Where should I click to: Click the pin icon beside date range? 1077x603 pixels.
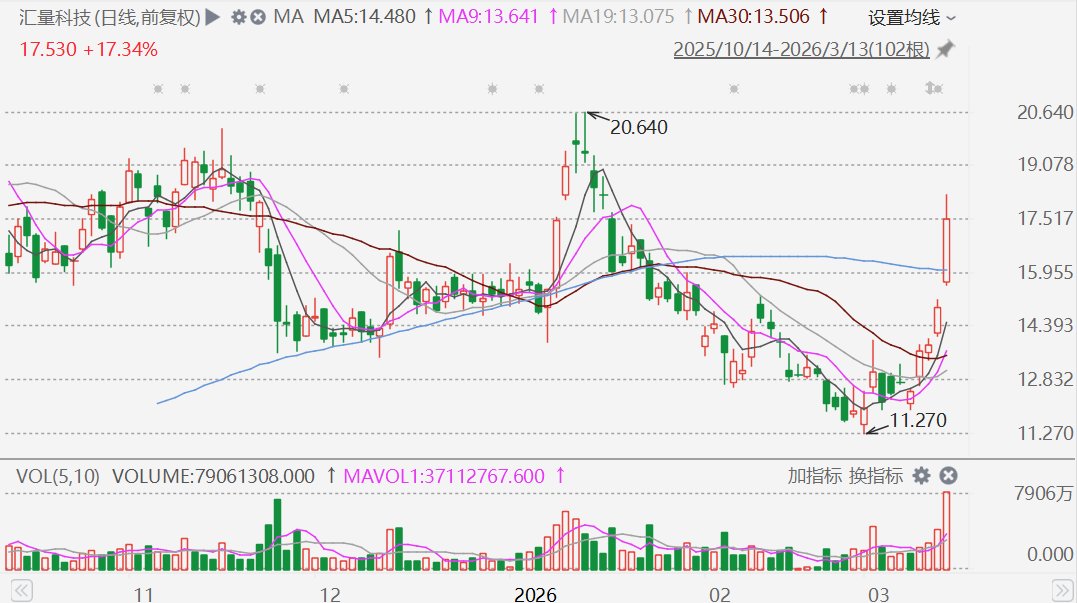(x=944, y=49)
